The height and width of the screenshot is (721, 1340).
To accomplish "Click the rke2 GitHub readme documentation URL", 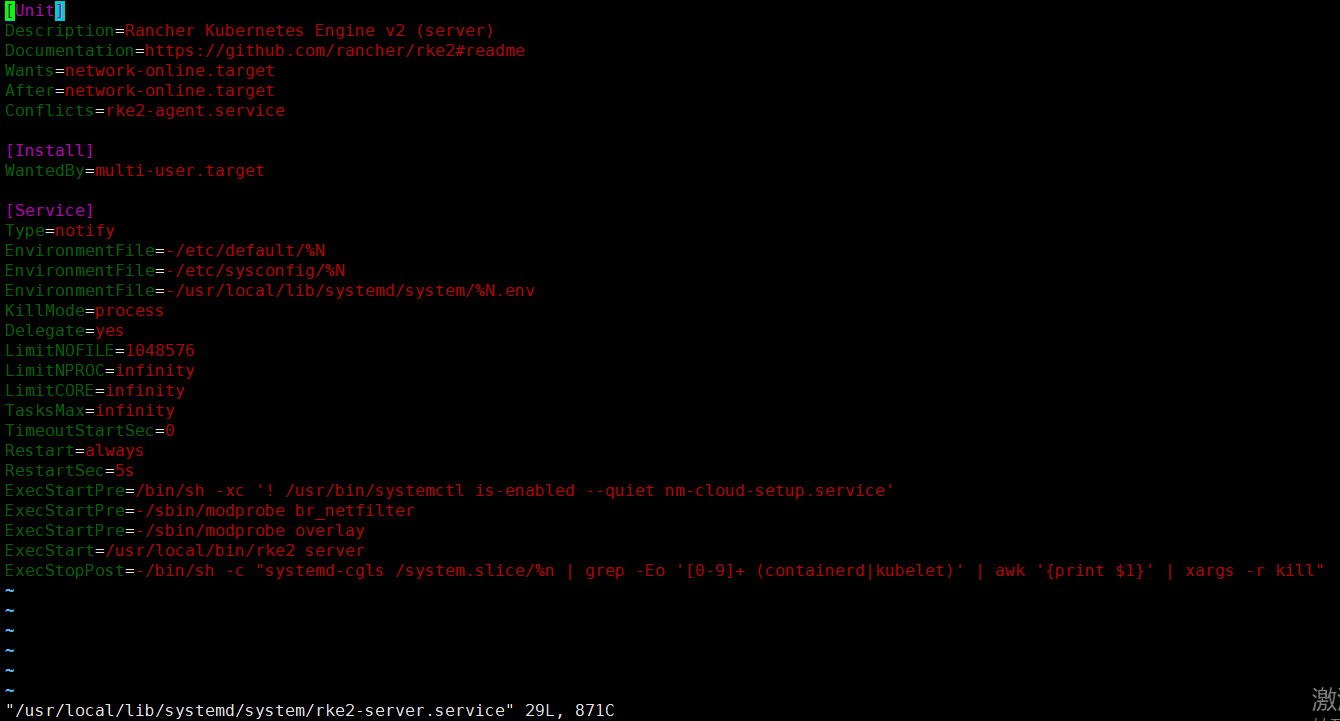I will [x=334, y=51].
